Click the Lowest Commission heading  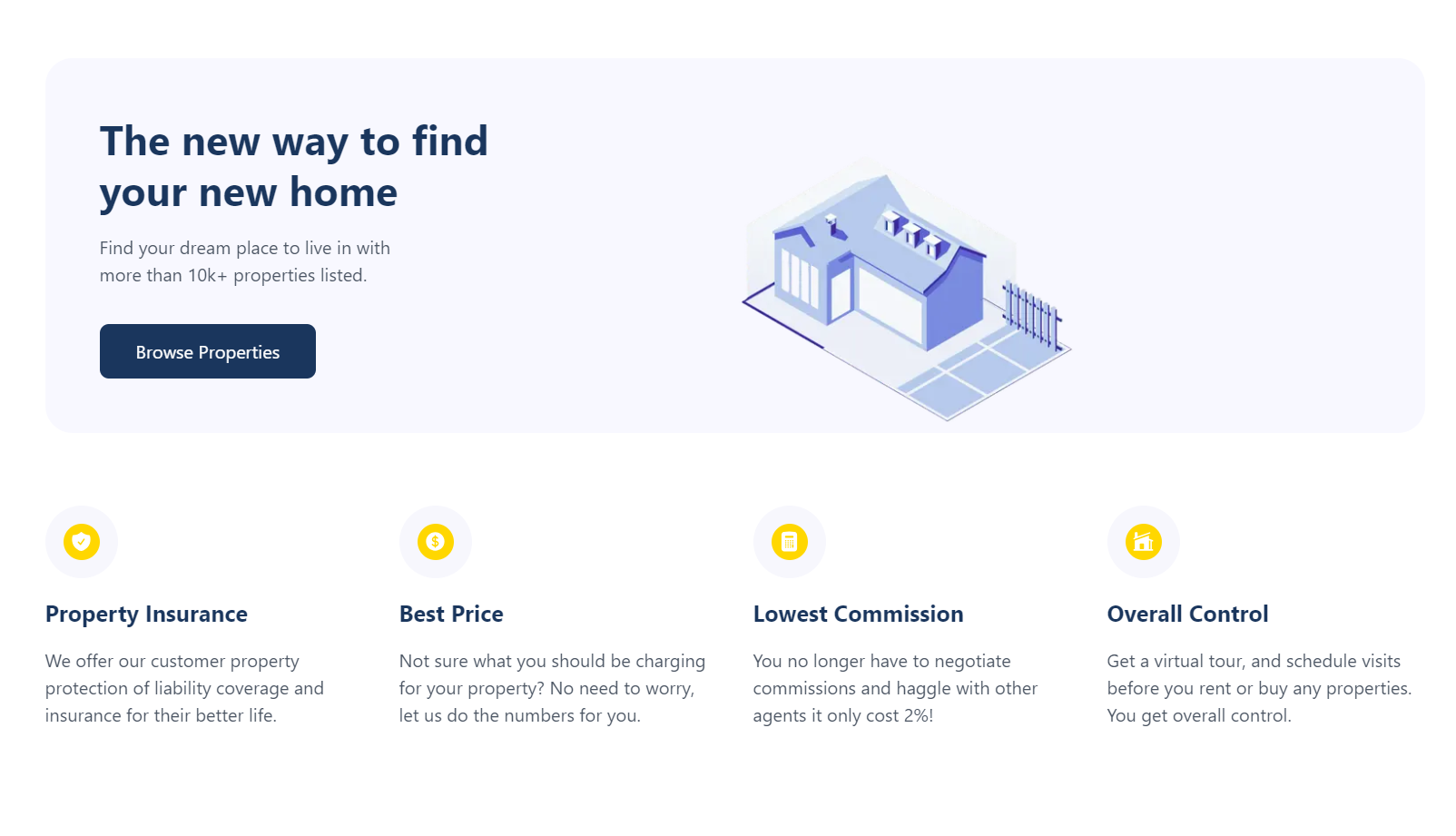tap(858, 615)
